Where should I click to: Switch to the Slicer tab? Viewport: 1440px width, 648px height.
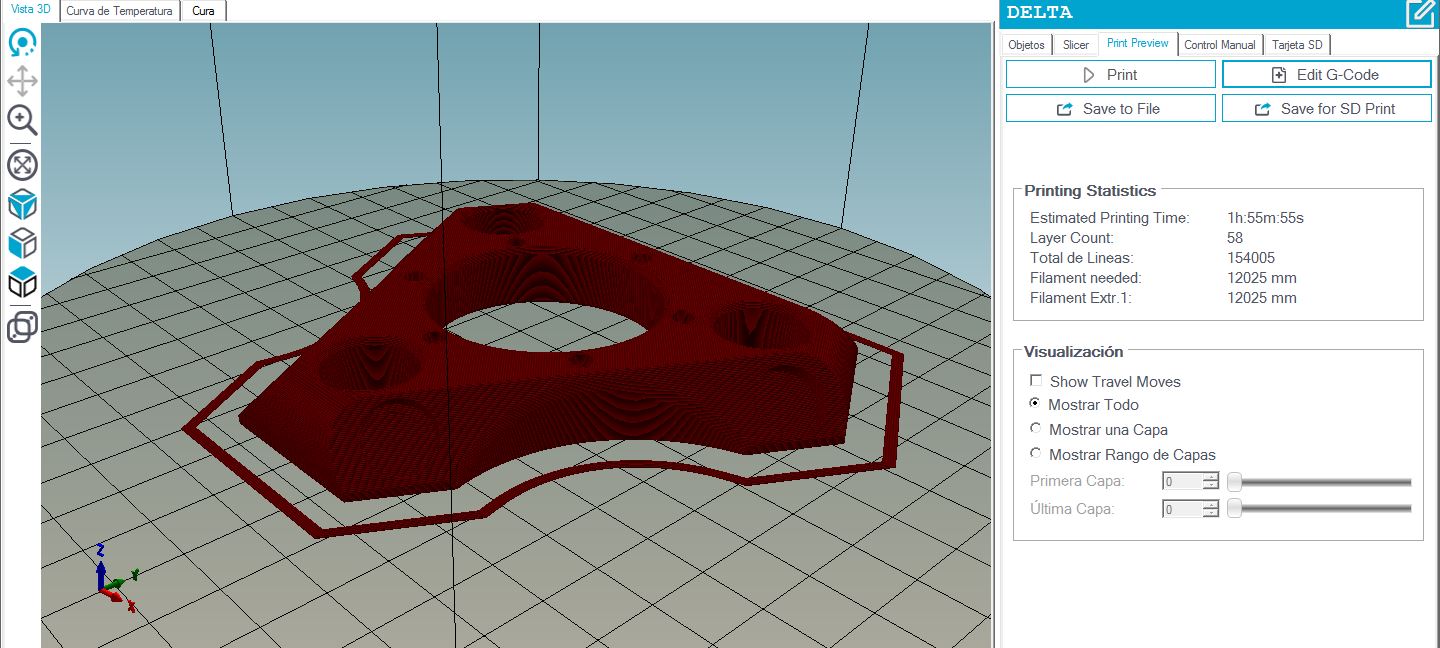(1075, 45)
